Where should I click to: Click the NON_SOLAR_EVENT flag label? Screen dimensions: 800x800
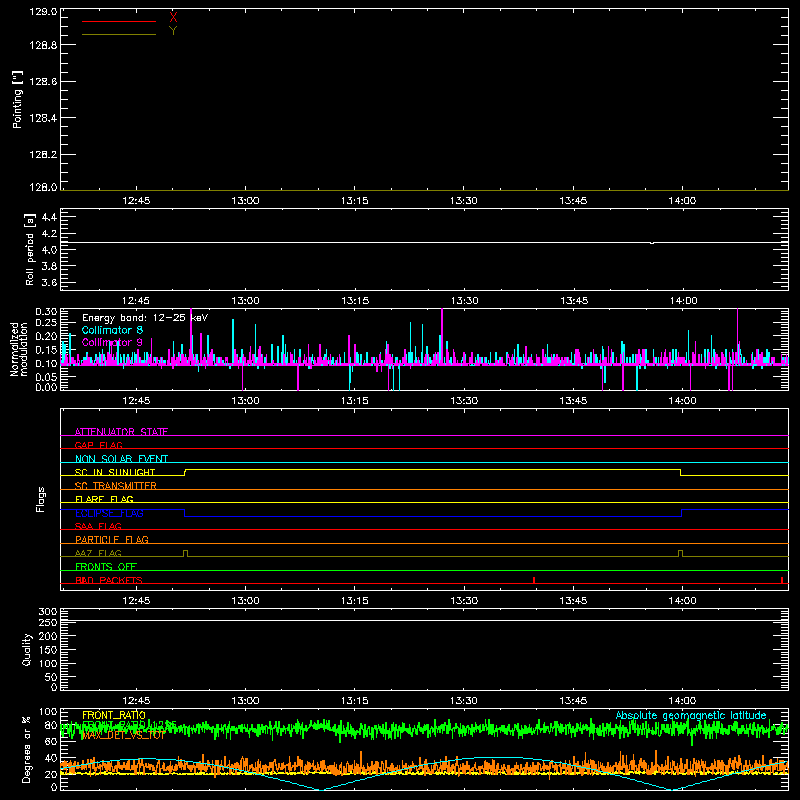pos(121,459)
